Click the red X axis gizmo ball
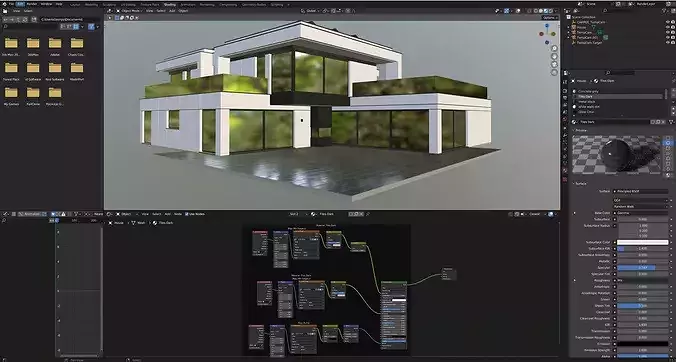 point(541,34)
